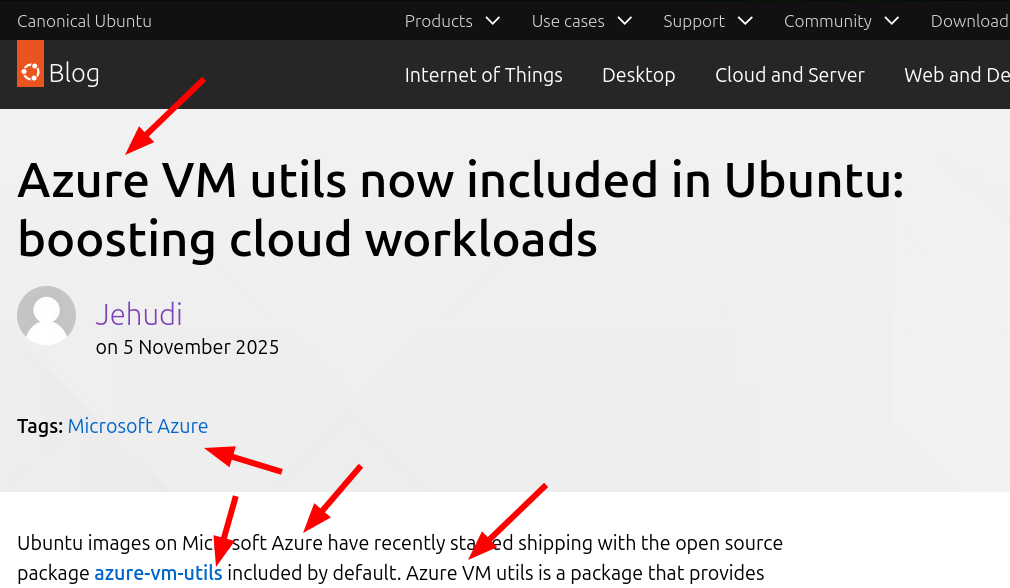Go to Internet of Things category
This screenshot has width=1010, height=588.
(x=483, y=75)
